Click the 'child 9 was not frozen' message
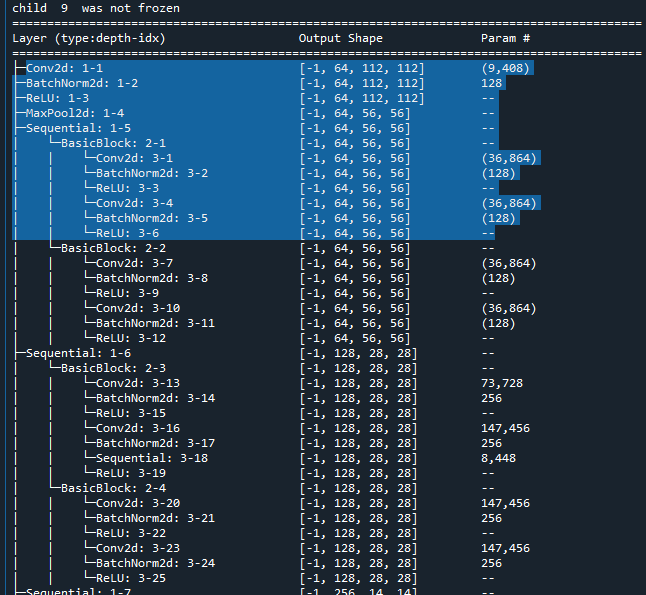The height and width of the screenshot is (595, 646). click(82, 8)
